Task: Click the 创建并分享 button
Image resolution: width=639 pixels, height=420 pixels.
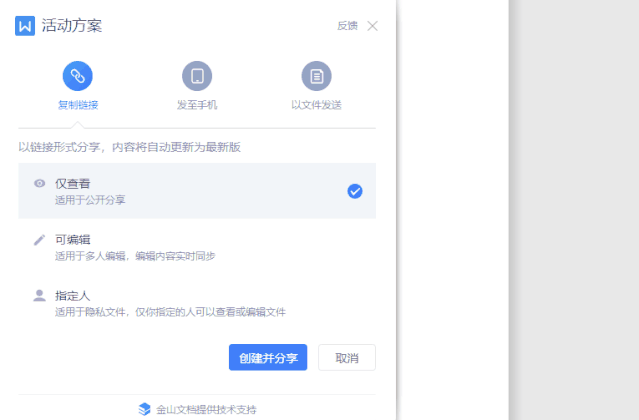Action: coord(268,357)
